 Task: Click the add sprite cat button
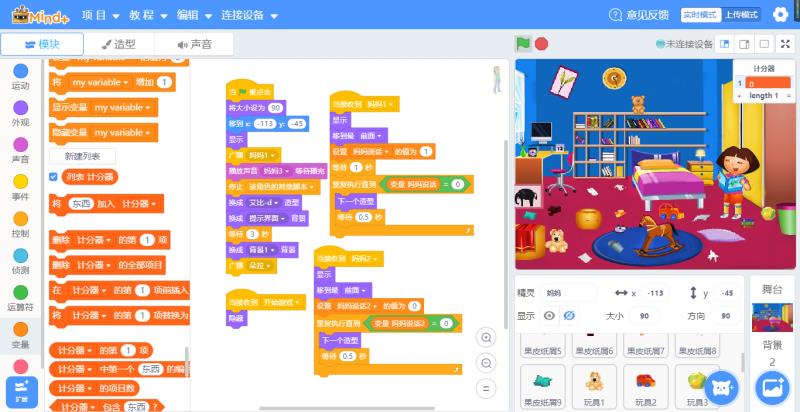coord(721,389)
